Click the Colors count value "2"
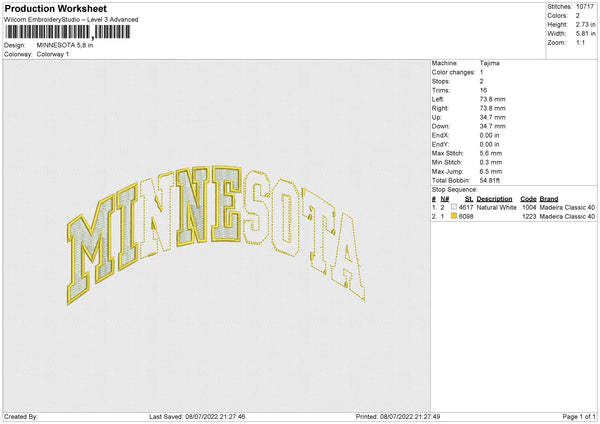 (x=578, y=16)
